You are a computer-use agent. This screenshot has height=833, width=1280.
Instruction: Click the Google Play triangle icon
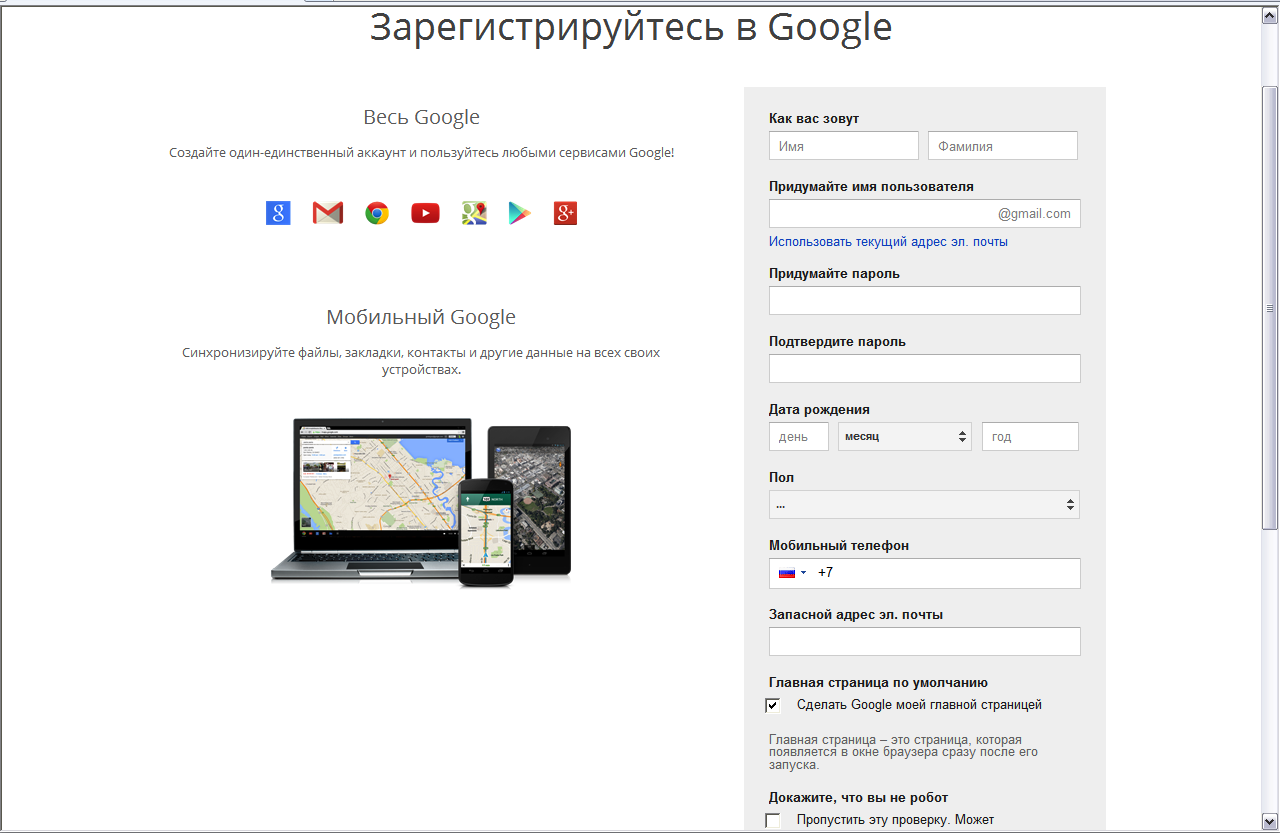(520, 213)
